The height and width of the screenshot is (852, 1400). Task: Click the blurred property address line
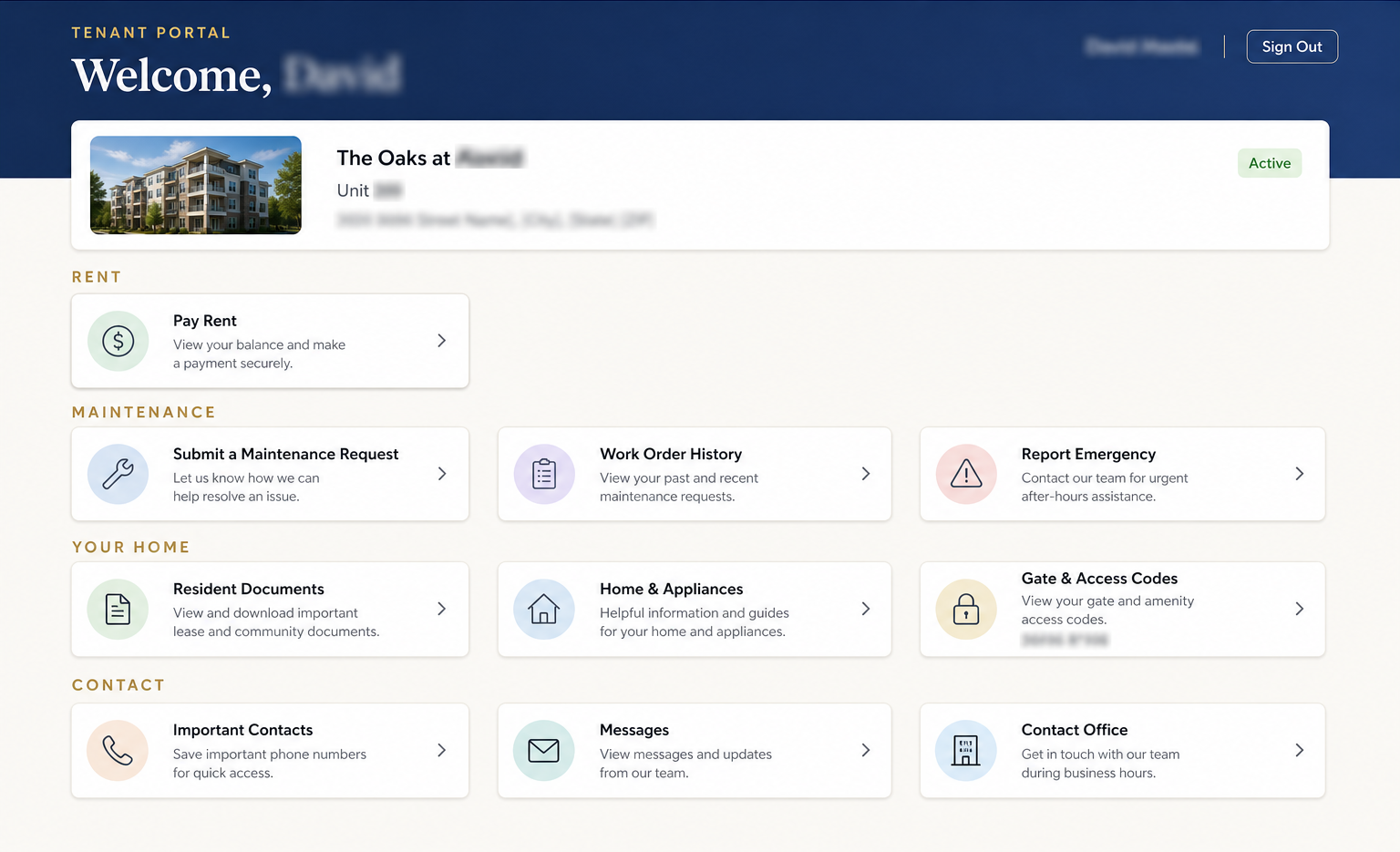coord(495,220)
